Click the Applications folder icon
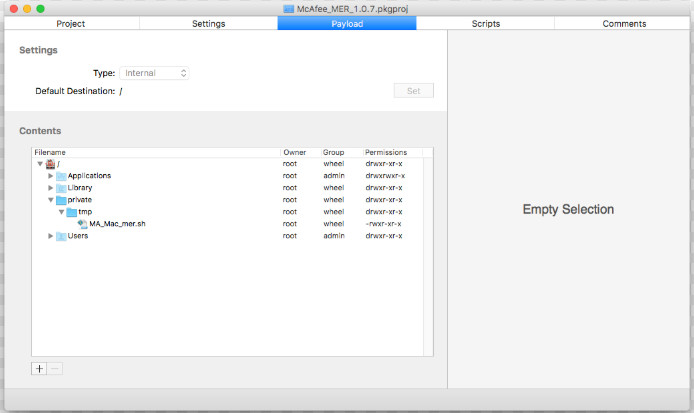Viewport: 694px width, 413px height. click(61, 176)
